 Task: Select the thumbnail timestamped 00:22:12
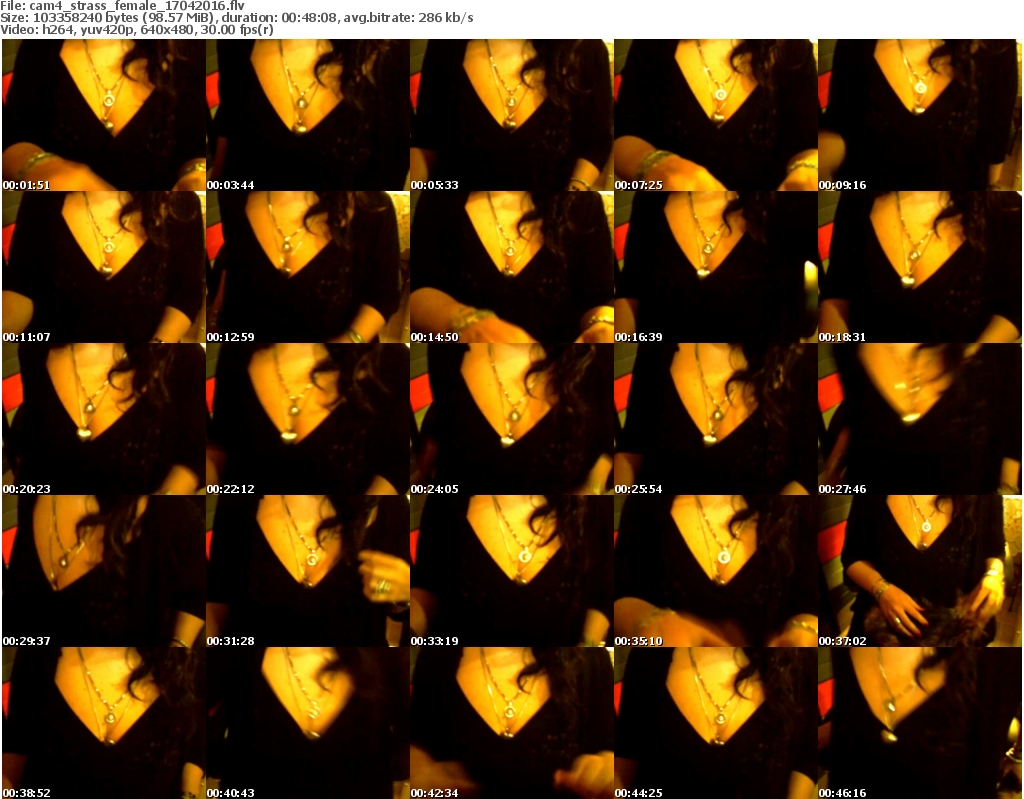pyautogui.click(x=308, y=419)
